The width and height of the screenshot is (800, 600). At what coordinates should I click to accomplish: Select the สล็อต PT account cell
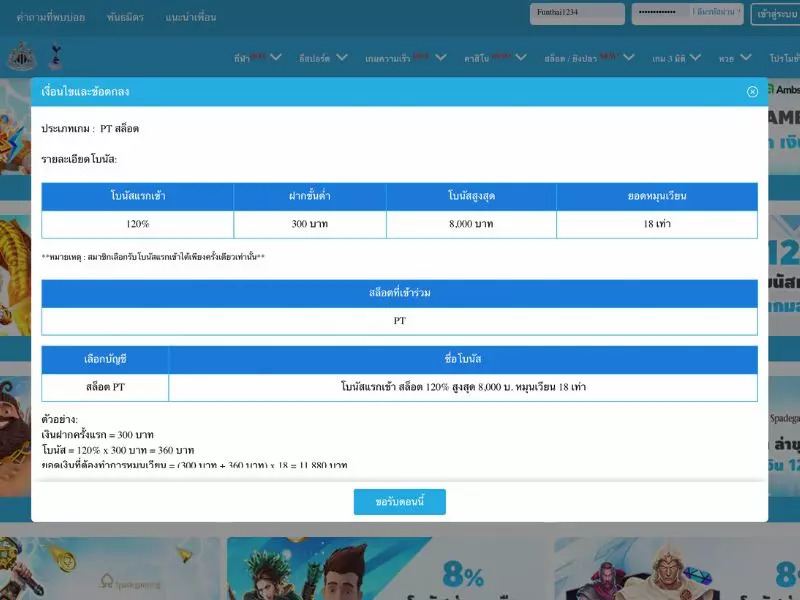click(x=105, y=387)
